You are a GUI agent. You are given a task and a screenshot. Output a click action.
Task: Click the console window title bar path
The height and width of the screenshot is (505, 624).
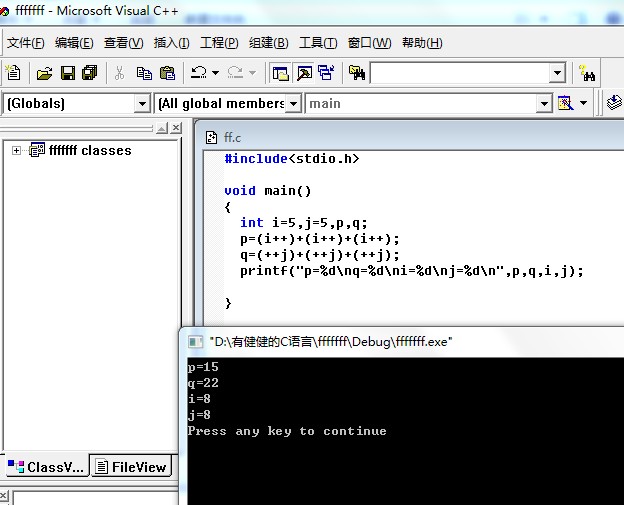(331, 342)
